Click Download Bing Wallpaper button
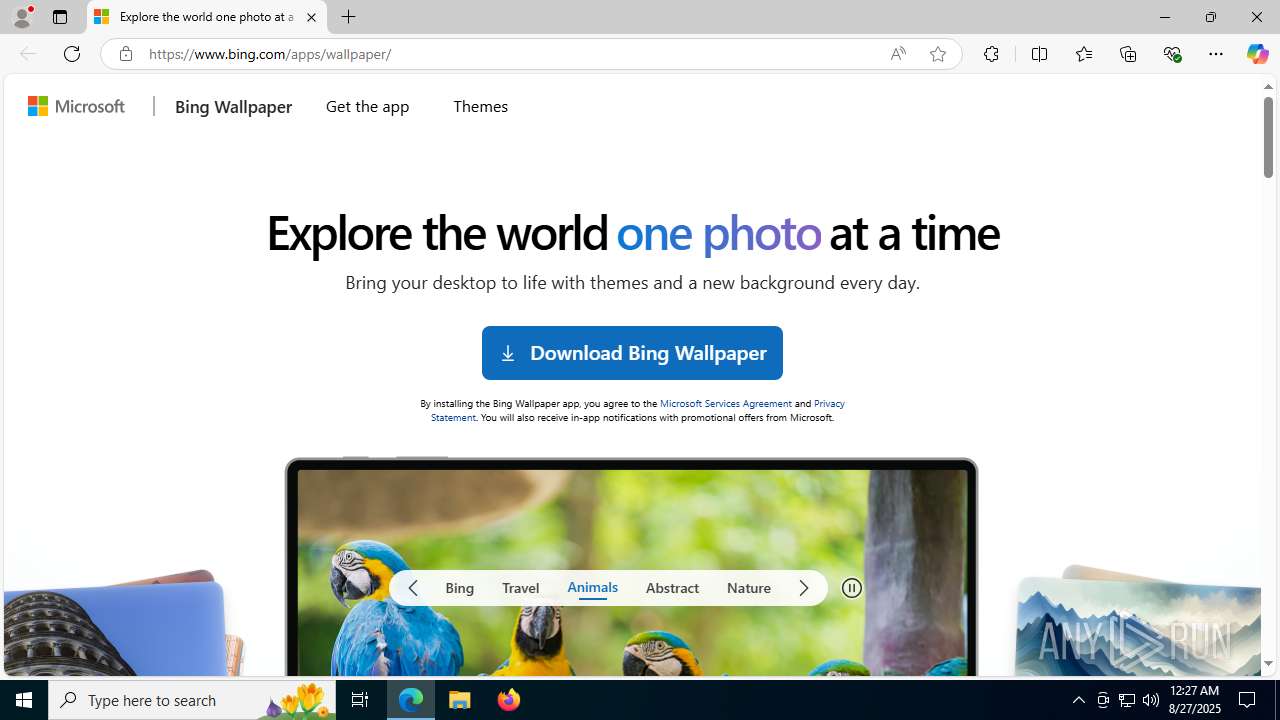Image resolution: width=1280 pixels, height=720 pixels. coord(632,353)
